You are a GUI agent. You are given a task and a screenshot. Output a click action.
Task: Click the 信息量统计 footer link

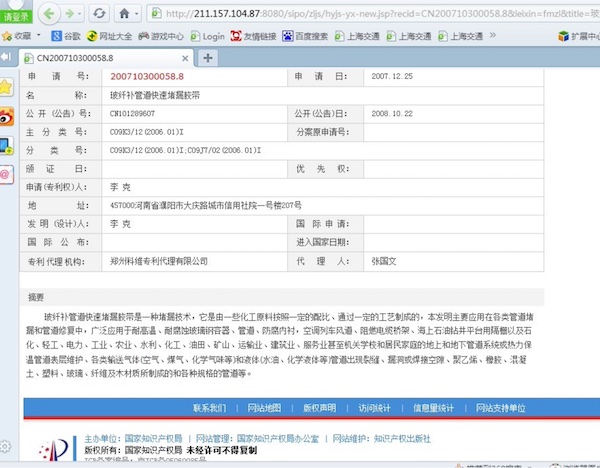coord(433,408)
